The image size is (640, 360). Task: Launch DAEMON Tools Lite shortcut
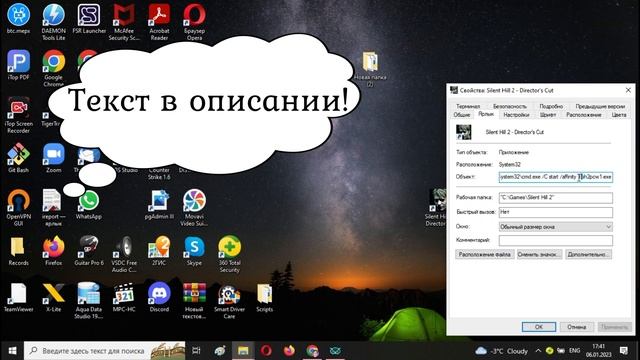click(x=53, y=21)
